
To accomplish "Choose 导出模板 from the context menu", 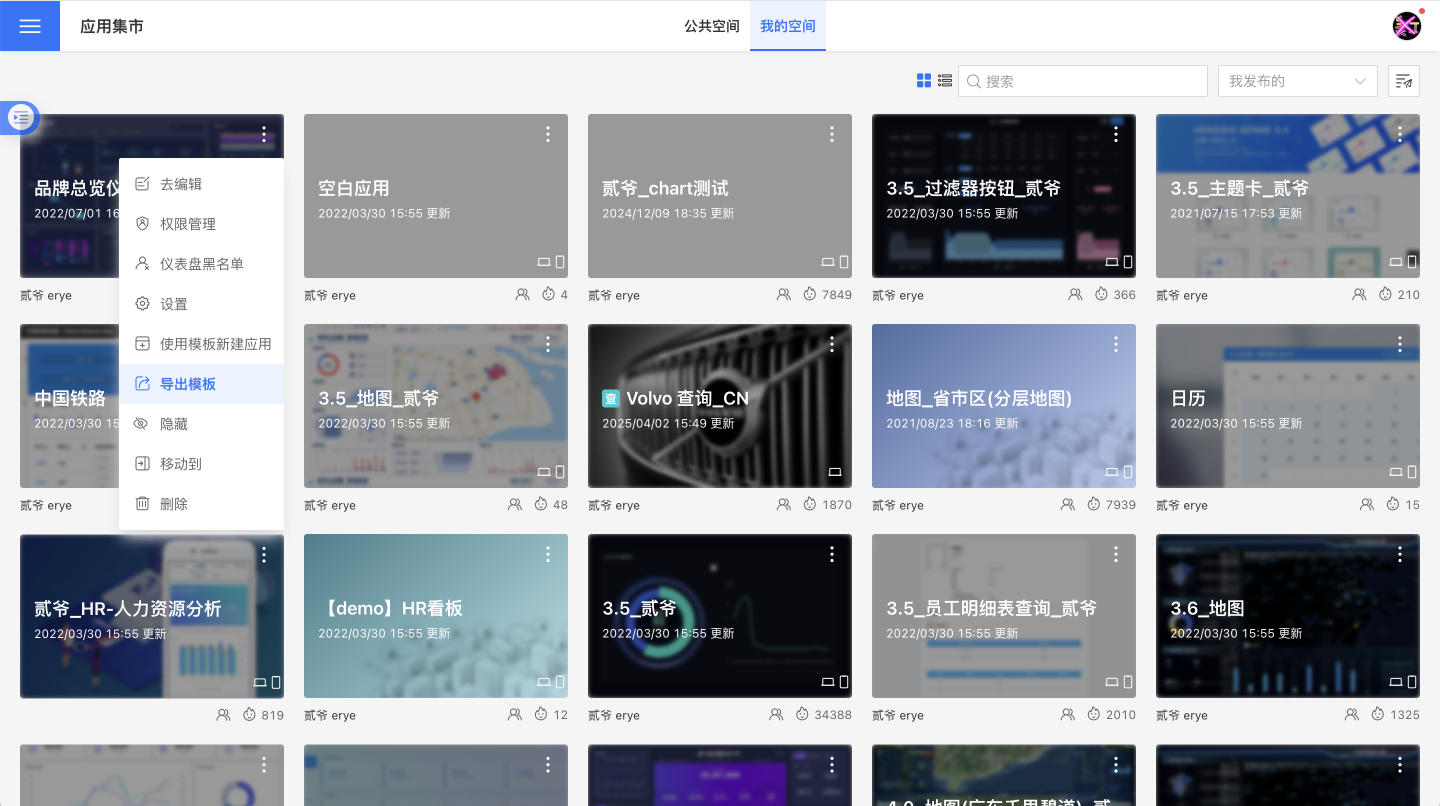I will (188, 384).
